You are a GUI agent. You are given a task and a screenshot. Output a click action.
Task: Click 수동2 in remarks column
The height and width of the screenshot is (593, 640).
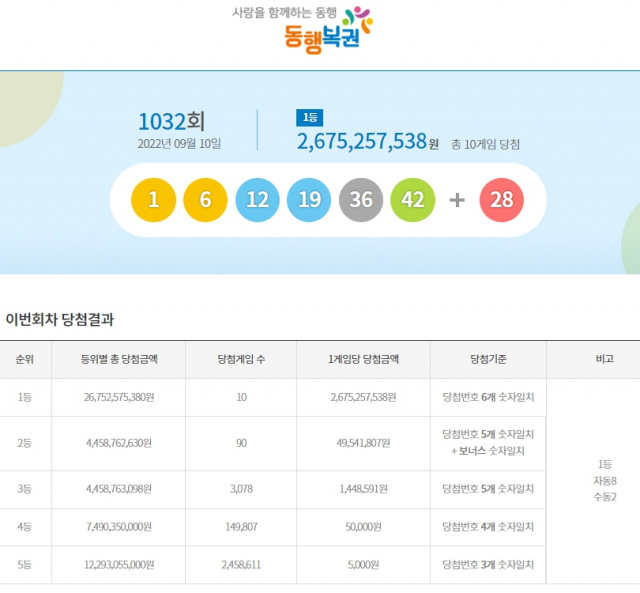point(604,497)
